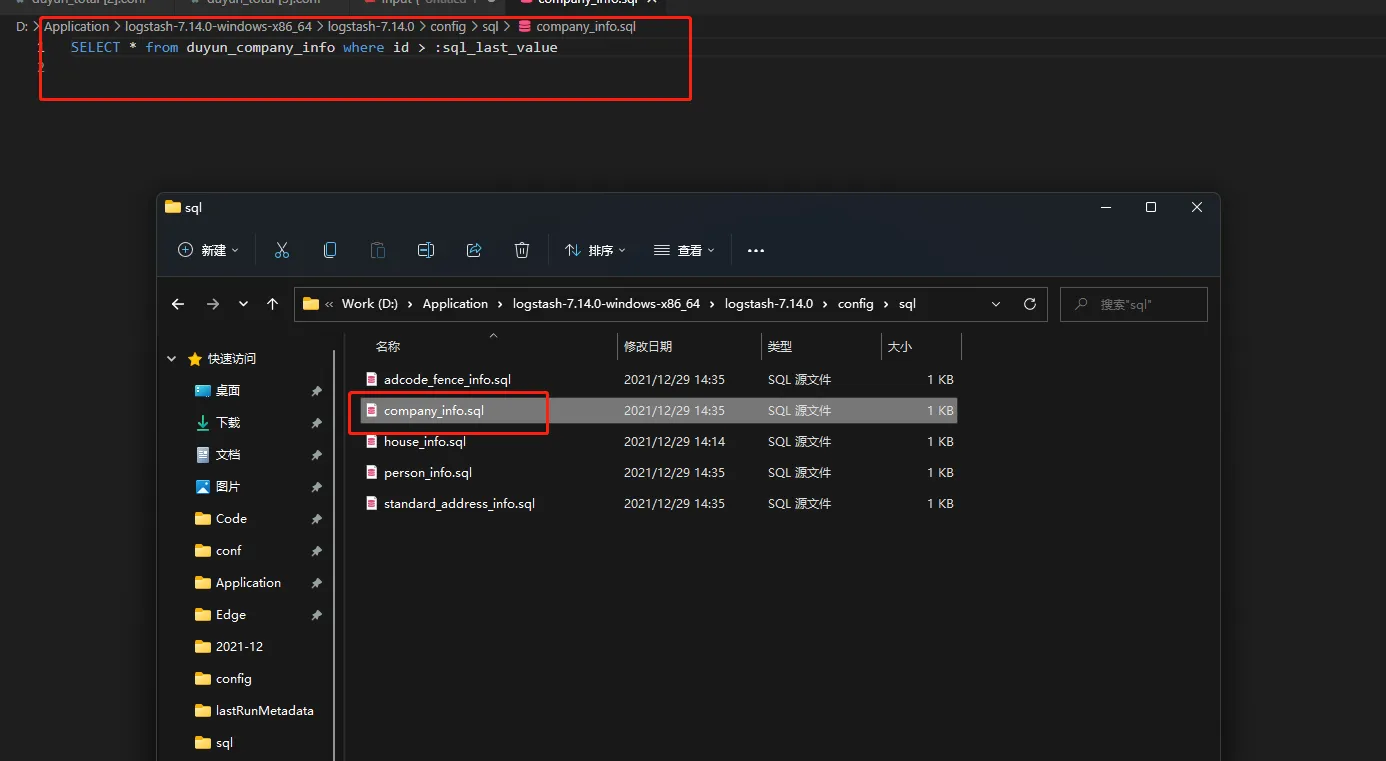Click 2021/12/29 14:14 date of house_info.sql
Viewport: 1386px width, 761px height.
674,442
